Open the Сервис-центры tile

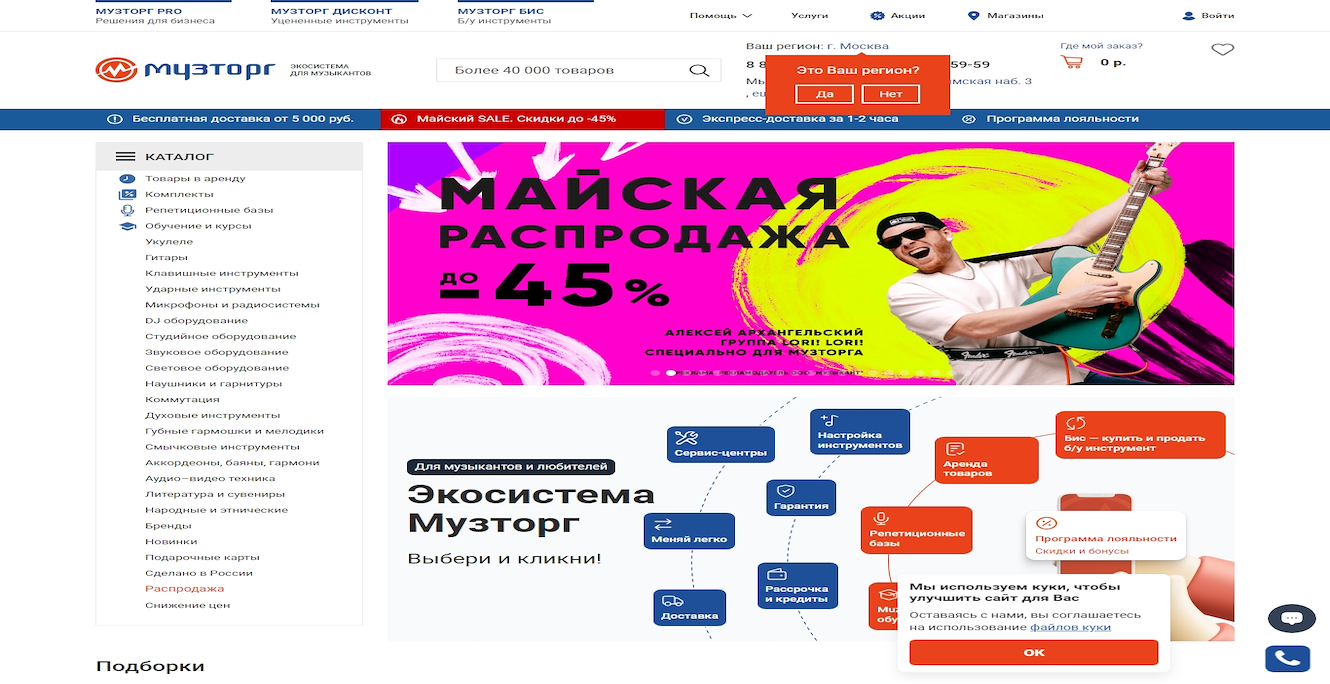(720, 444)
